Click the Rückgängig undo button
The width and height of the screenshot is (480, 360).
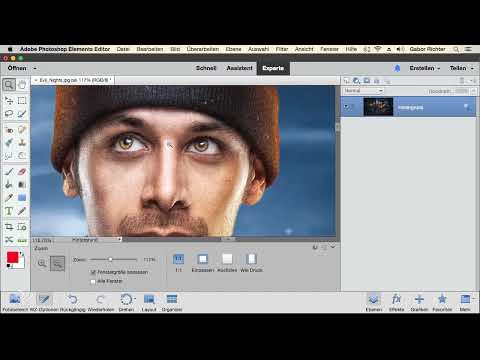point(73,303)
